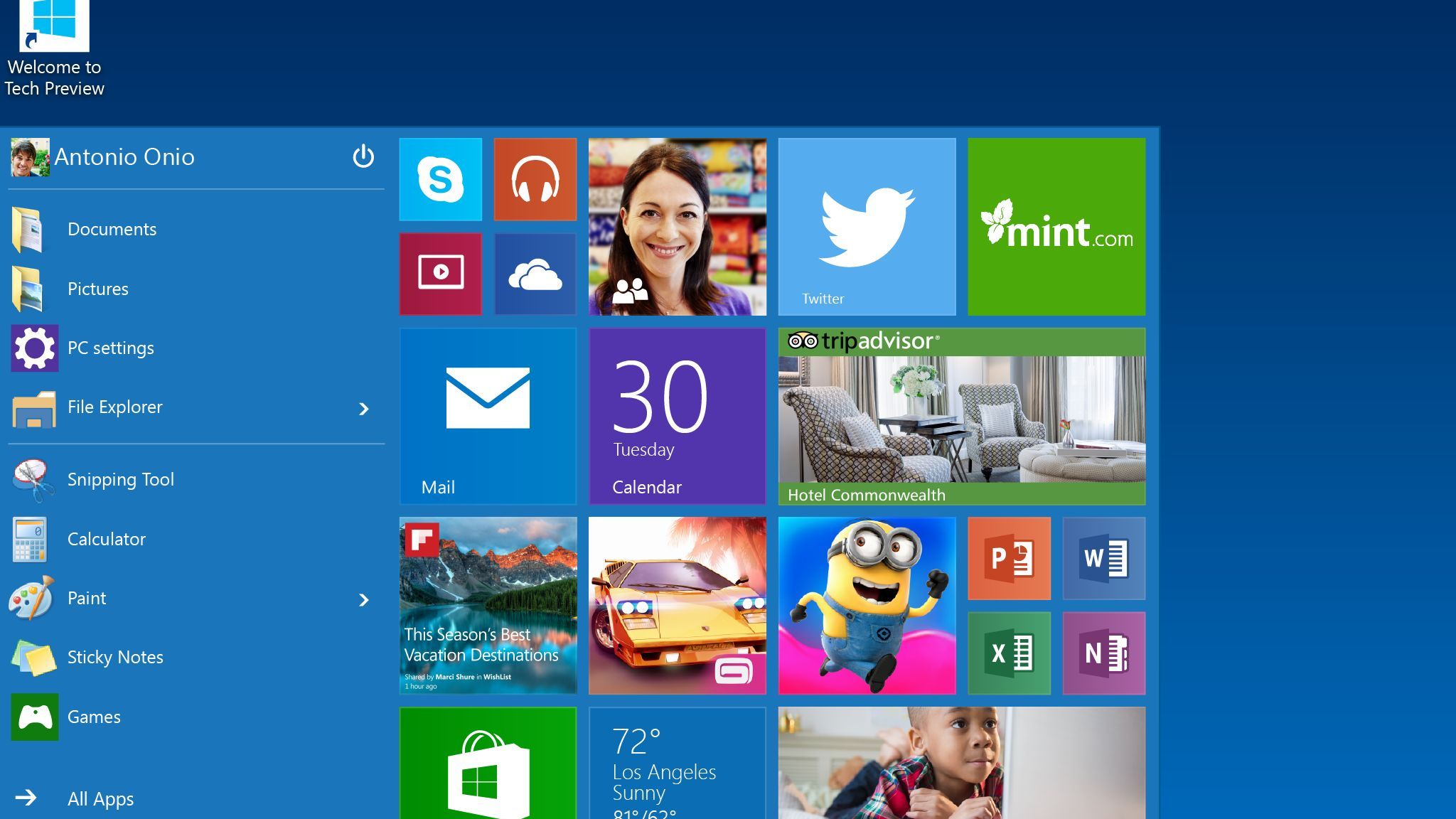Image resolution: width=1456 pixels, height=819 pixels.
Task: Click Antonio Onio user account picture
Action: 30,157
